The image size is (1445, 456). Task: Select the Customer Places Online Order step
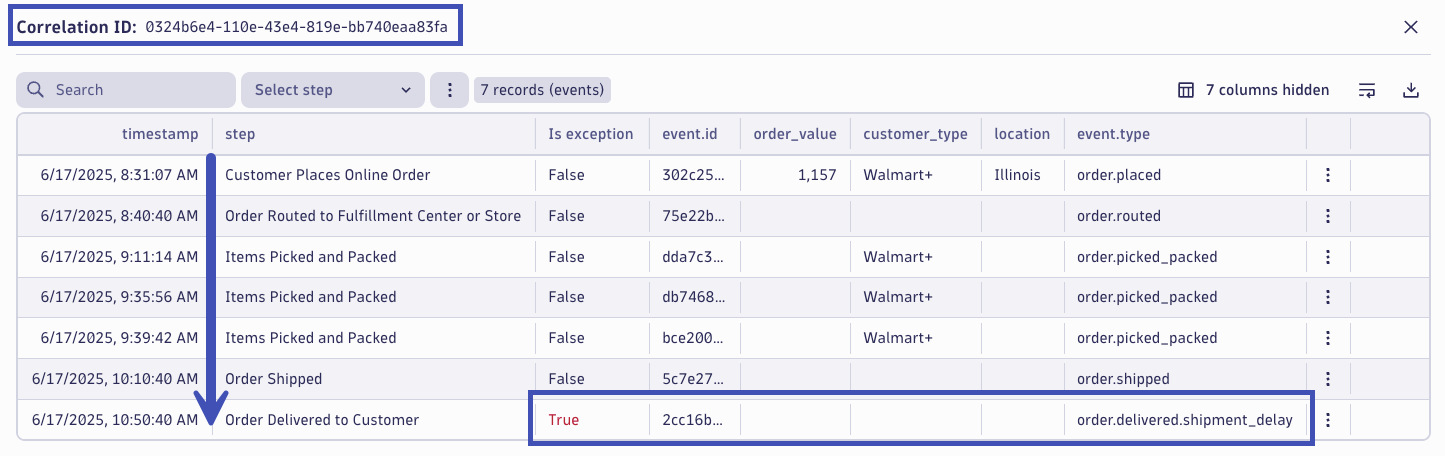click(x=328, y=175)
